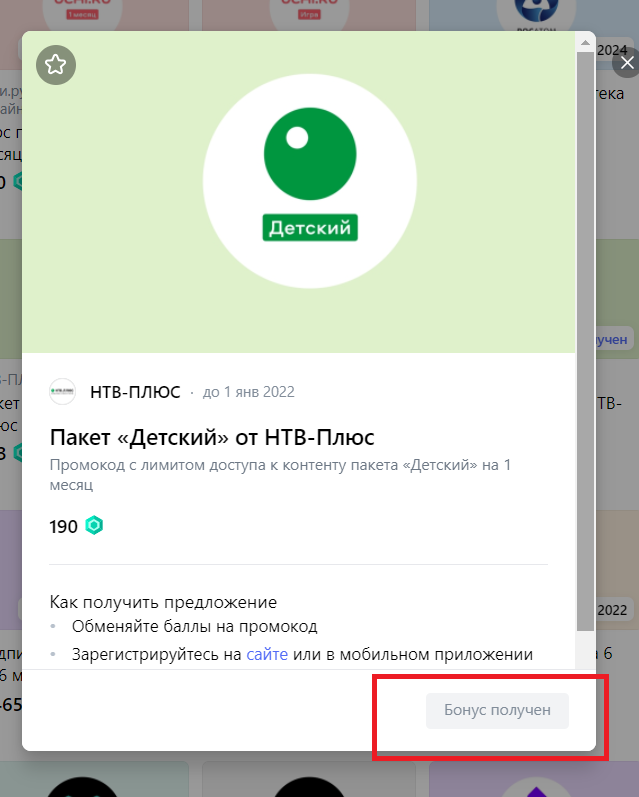Screen dimensions: 639x797
Task: Click the green points coin icon beside 190
Action: [x=94, y=525]
